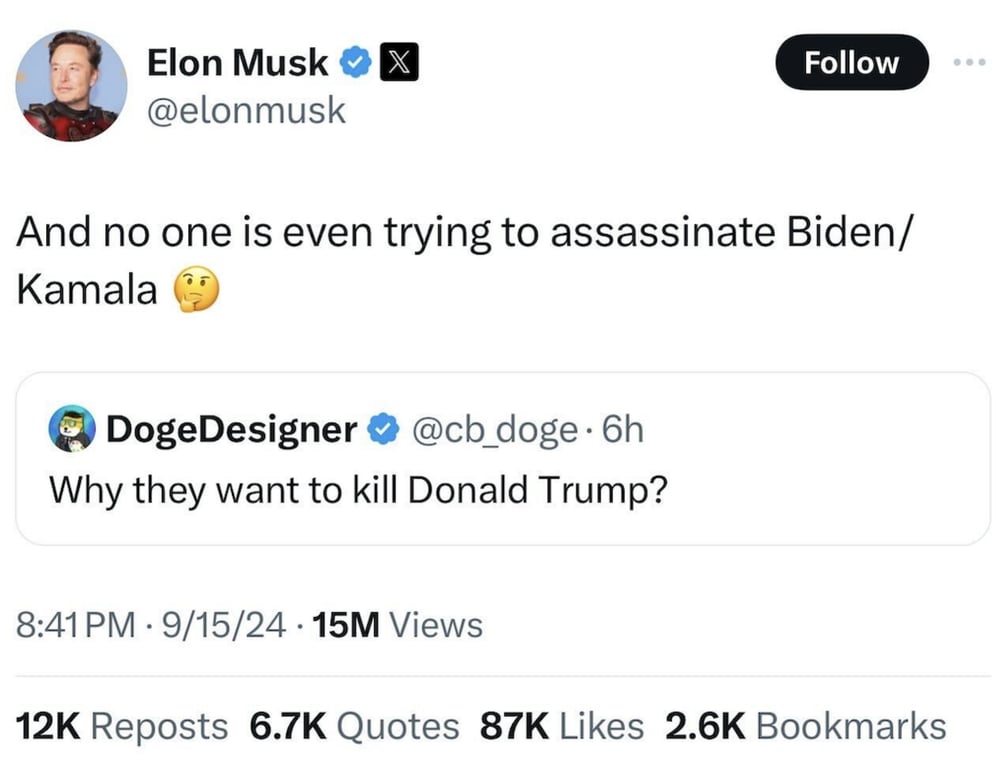This screenshot has width=996, height=768.
Task: Click the @elonmusk handle
Action: coord(246,109)
